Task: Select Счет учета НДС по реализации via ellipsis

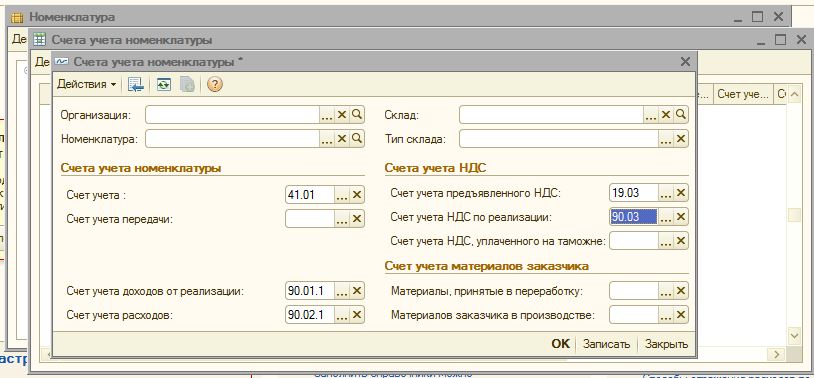Action: pyautogui.click(x=666, y=217)
